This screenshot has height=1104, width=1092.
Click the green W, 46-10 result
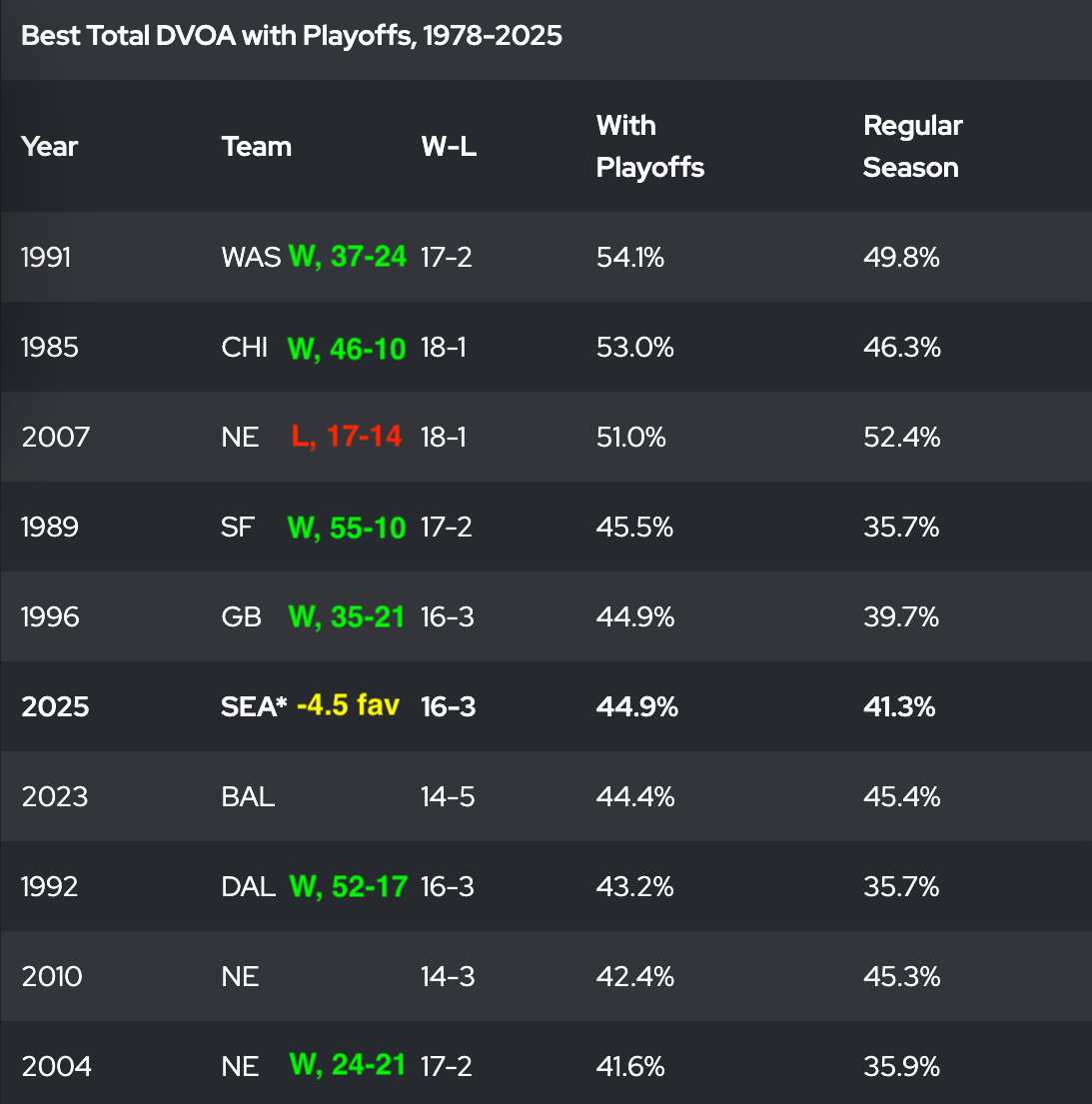[x=347, y=348]
